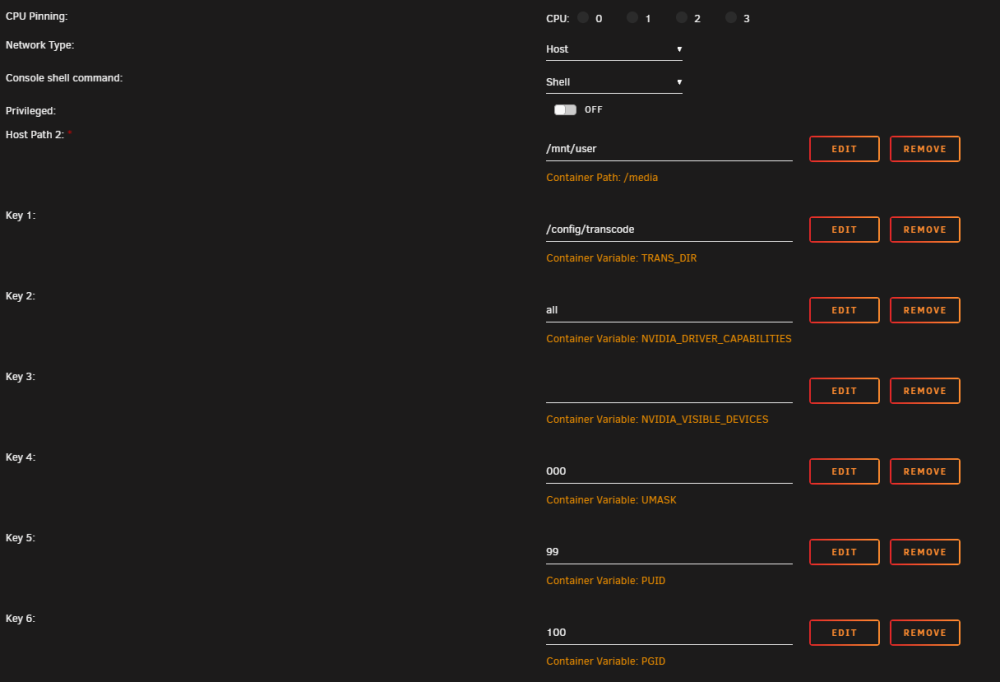Edit the Host Path 2 mapping
Image resolution: width=1000 pixels, height=682 pixels.
tap(844, 149)
